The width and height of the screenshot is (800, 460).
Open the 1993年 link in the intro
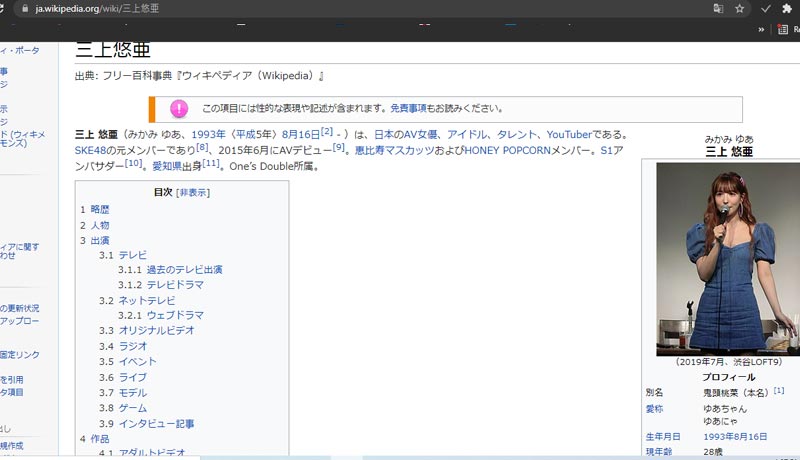tap(208, 135)
